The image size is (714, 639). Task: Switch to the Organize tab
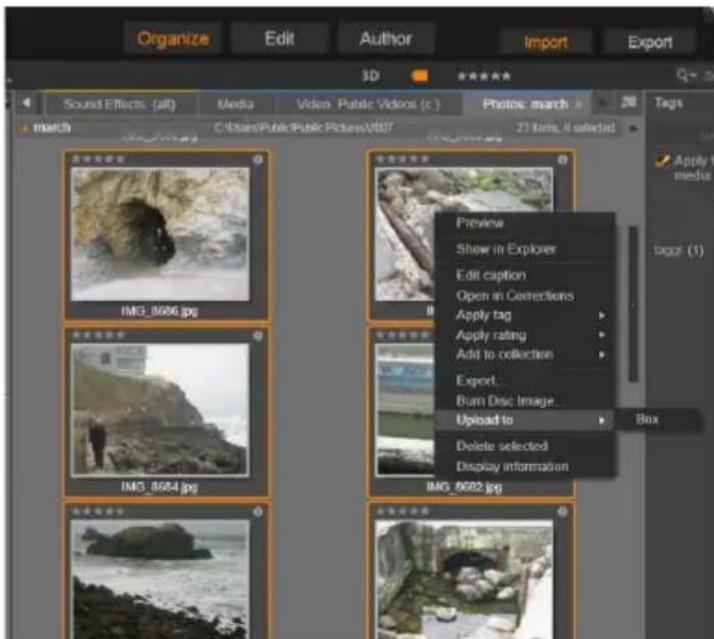173,39
